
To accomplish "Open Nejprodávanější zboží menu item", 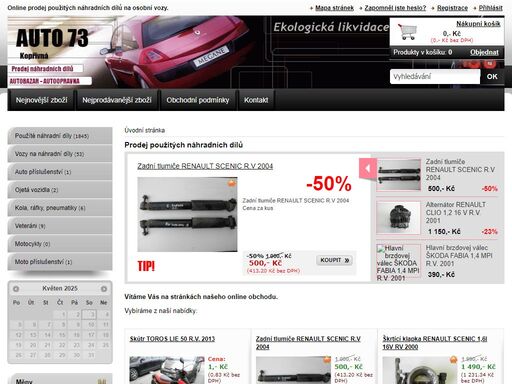I will pyautogui.click(x=117, y=100).
